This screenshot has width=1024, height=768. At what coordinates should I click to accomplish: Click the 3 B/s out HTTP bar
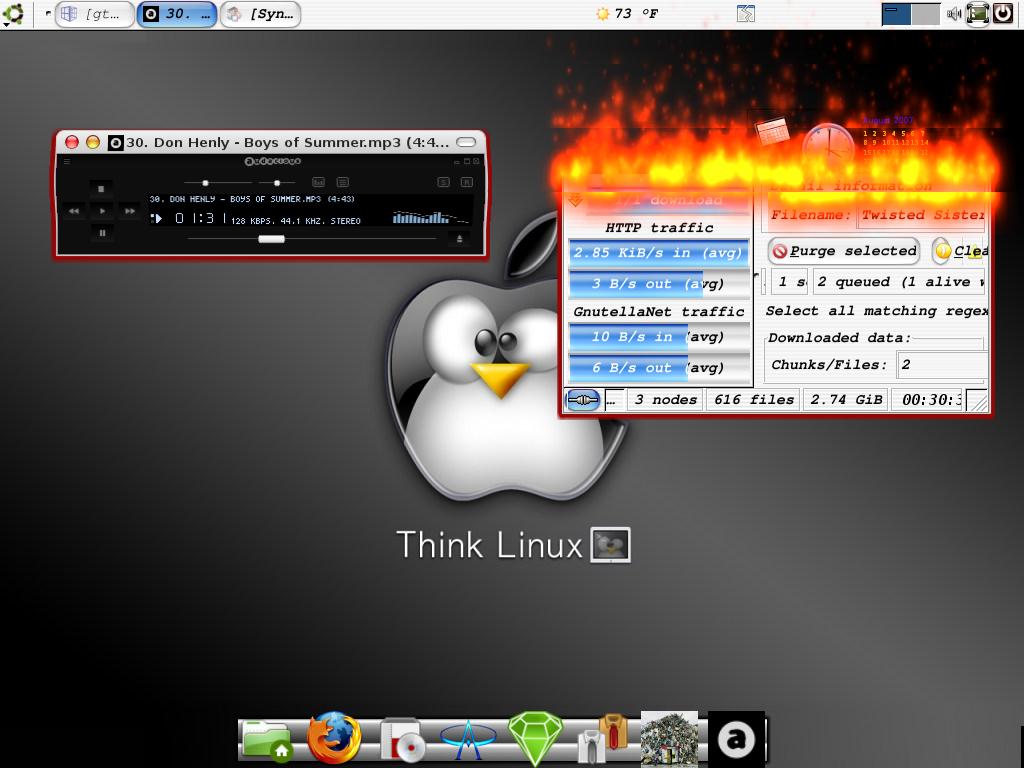pos(658,283)
